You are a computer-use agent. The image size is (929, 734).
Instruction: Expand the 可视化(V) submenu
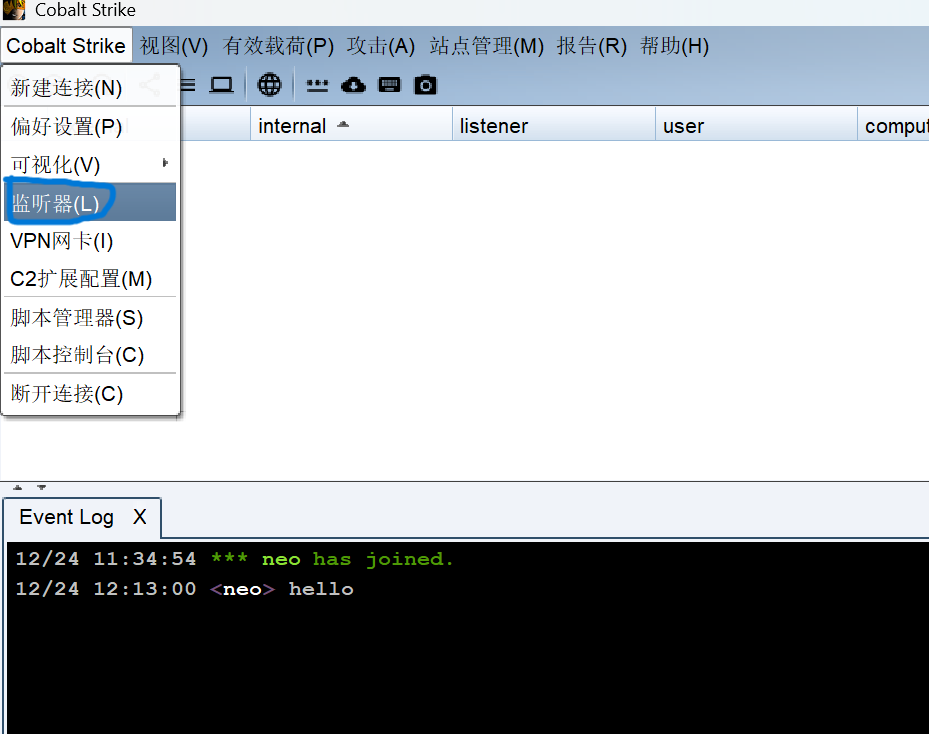[x=90, y=164]
